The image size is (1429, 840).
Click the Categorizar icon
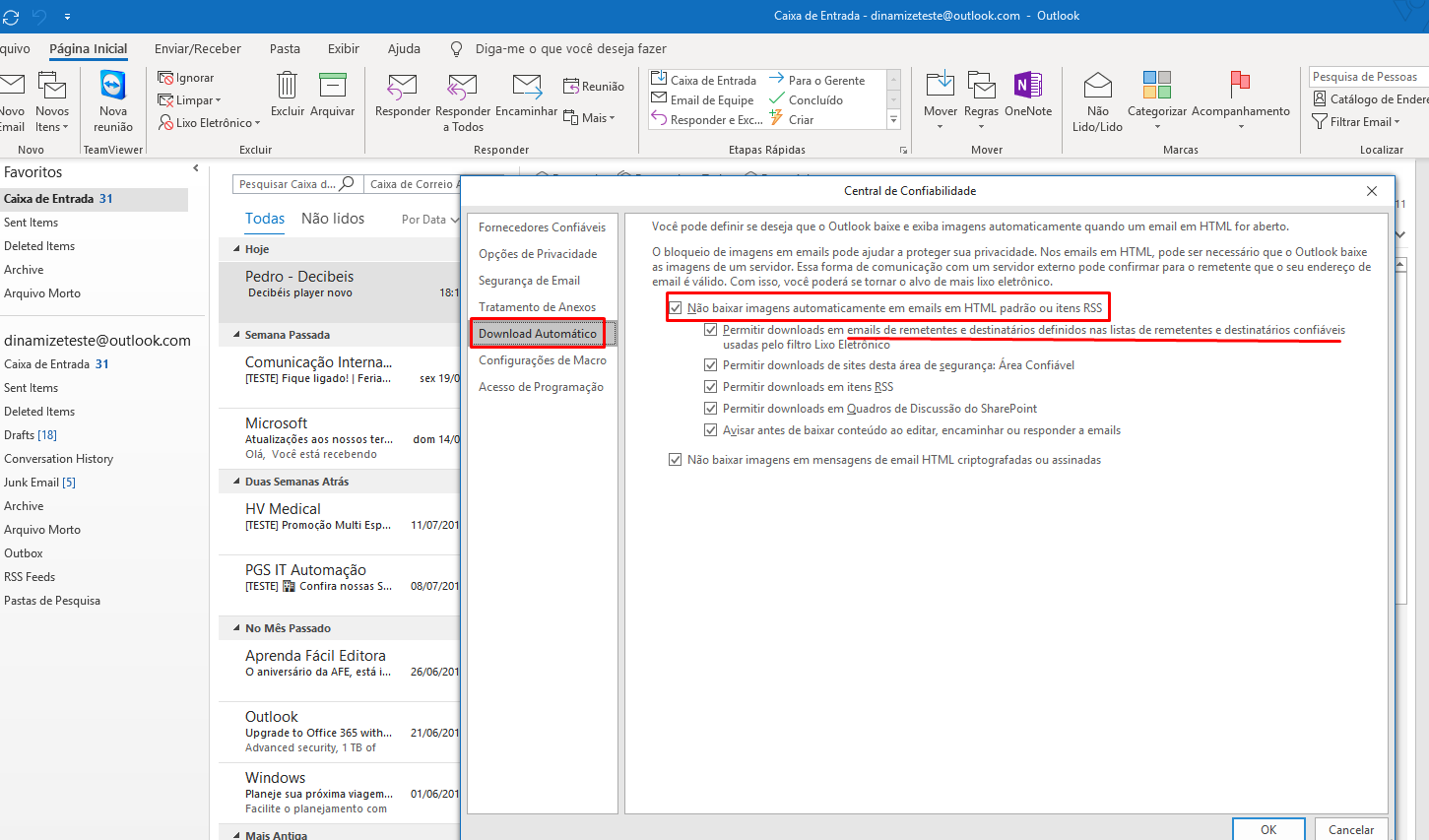pos(1157,85)
